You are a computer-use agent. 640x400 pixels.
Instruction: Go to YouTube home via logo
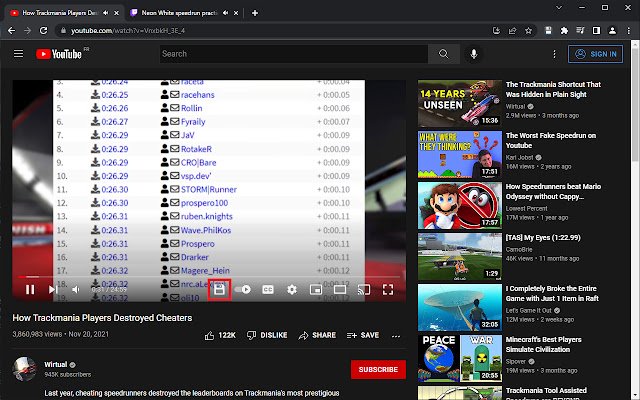point(59,54)
